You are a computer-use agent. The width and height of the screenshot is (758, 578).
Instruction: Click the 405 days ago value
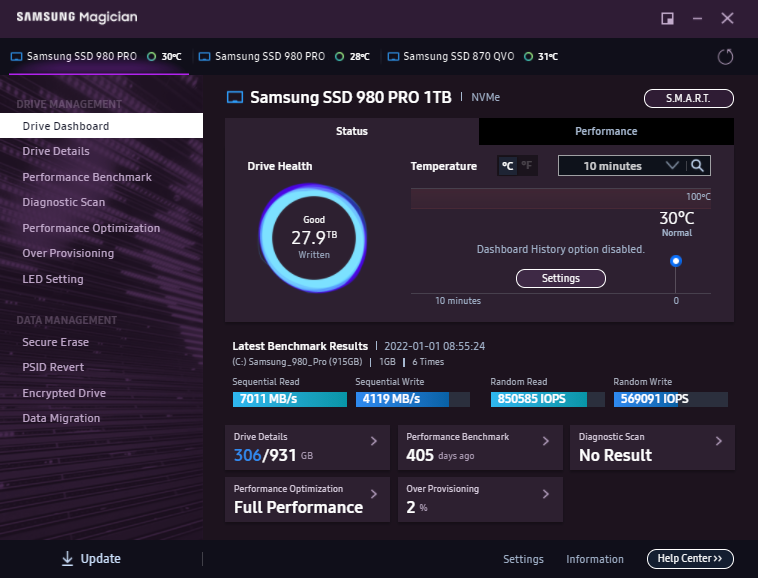click(440, 455)
